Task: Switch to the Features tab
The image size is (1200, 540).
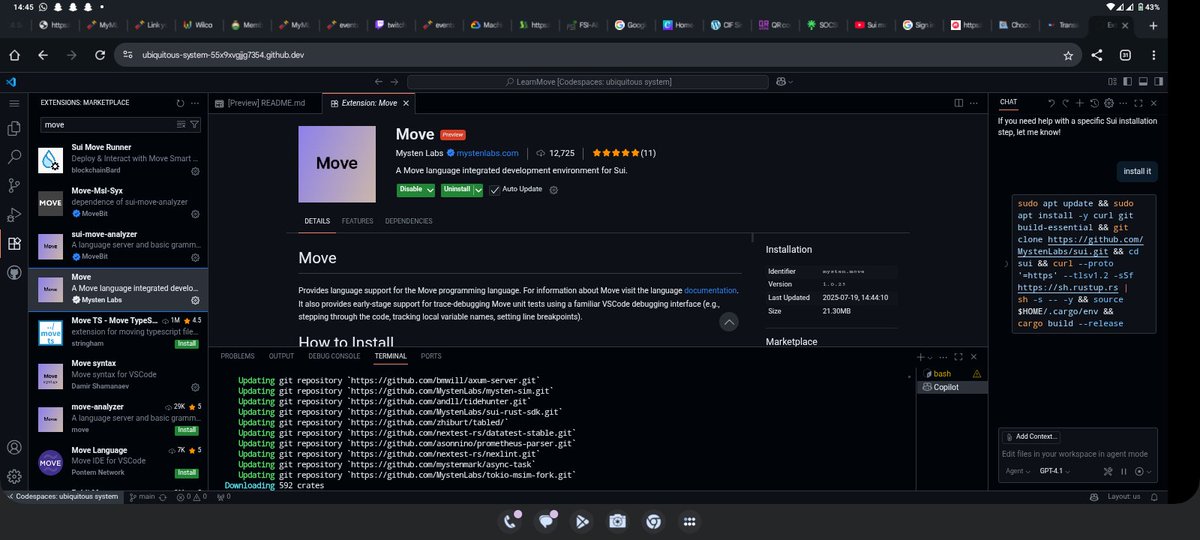Action: [x=357, y=221]
